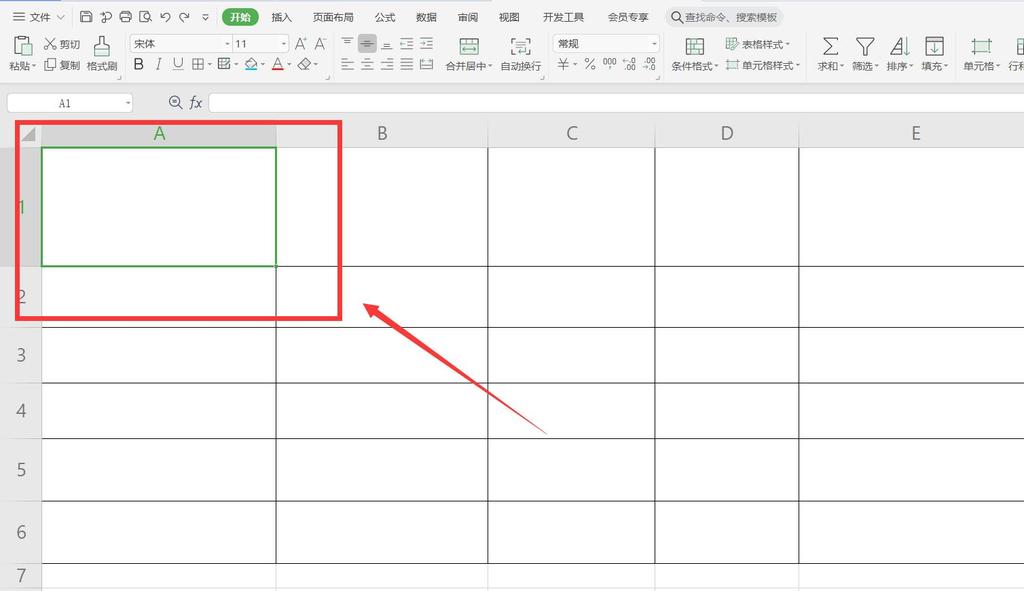
Task: Switch to the 开发工具 Developer tab
Action: 563,17
